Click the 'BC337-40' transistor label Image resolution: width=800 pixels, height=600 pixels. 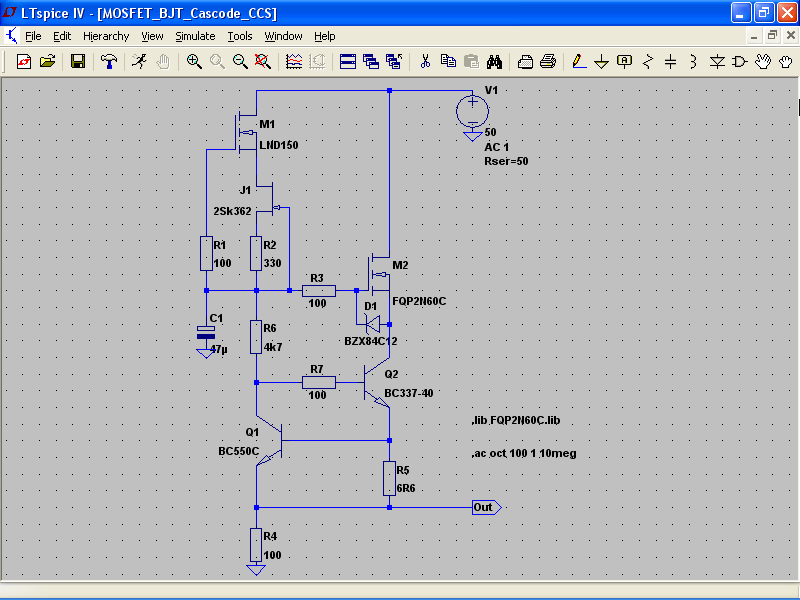[409, 393]
